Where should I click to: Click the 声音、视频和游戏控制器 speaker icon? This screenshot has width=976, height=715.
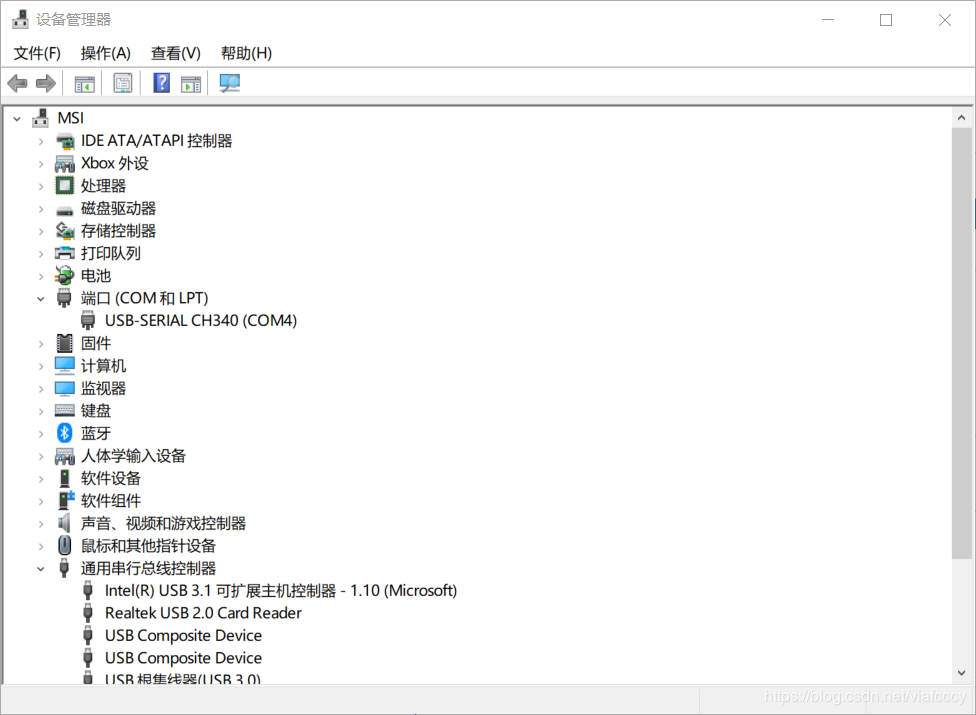(64, 523)
